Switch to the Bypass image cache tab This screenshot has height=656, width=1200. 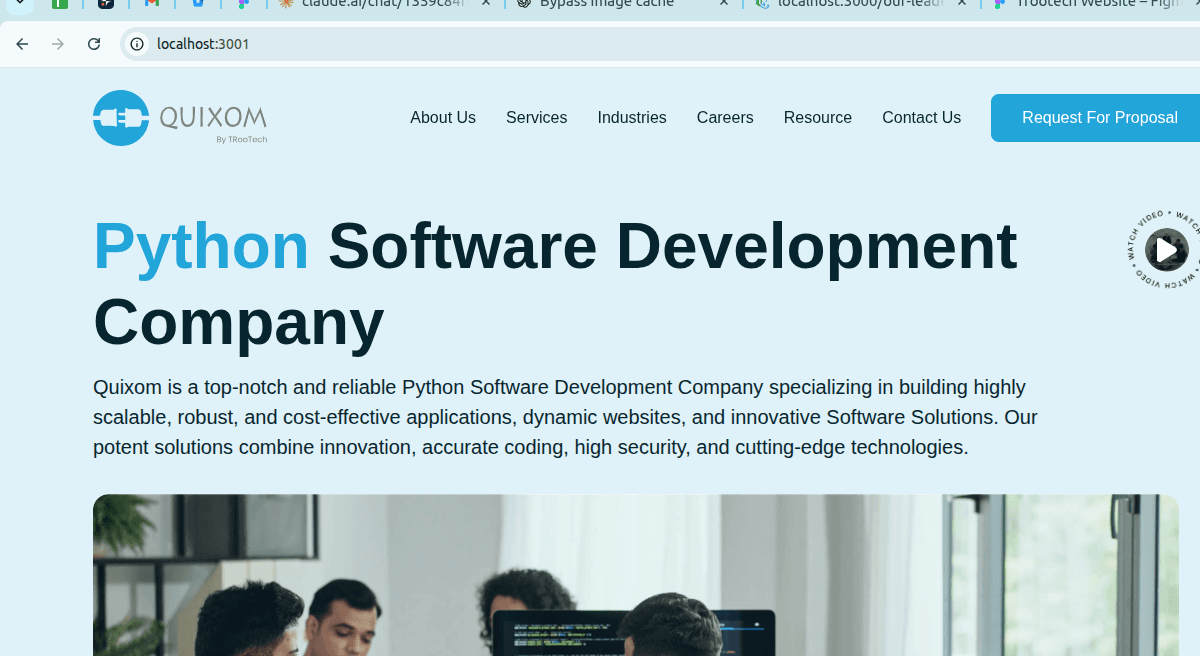coord(620,3)
